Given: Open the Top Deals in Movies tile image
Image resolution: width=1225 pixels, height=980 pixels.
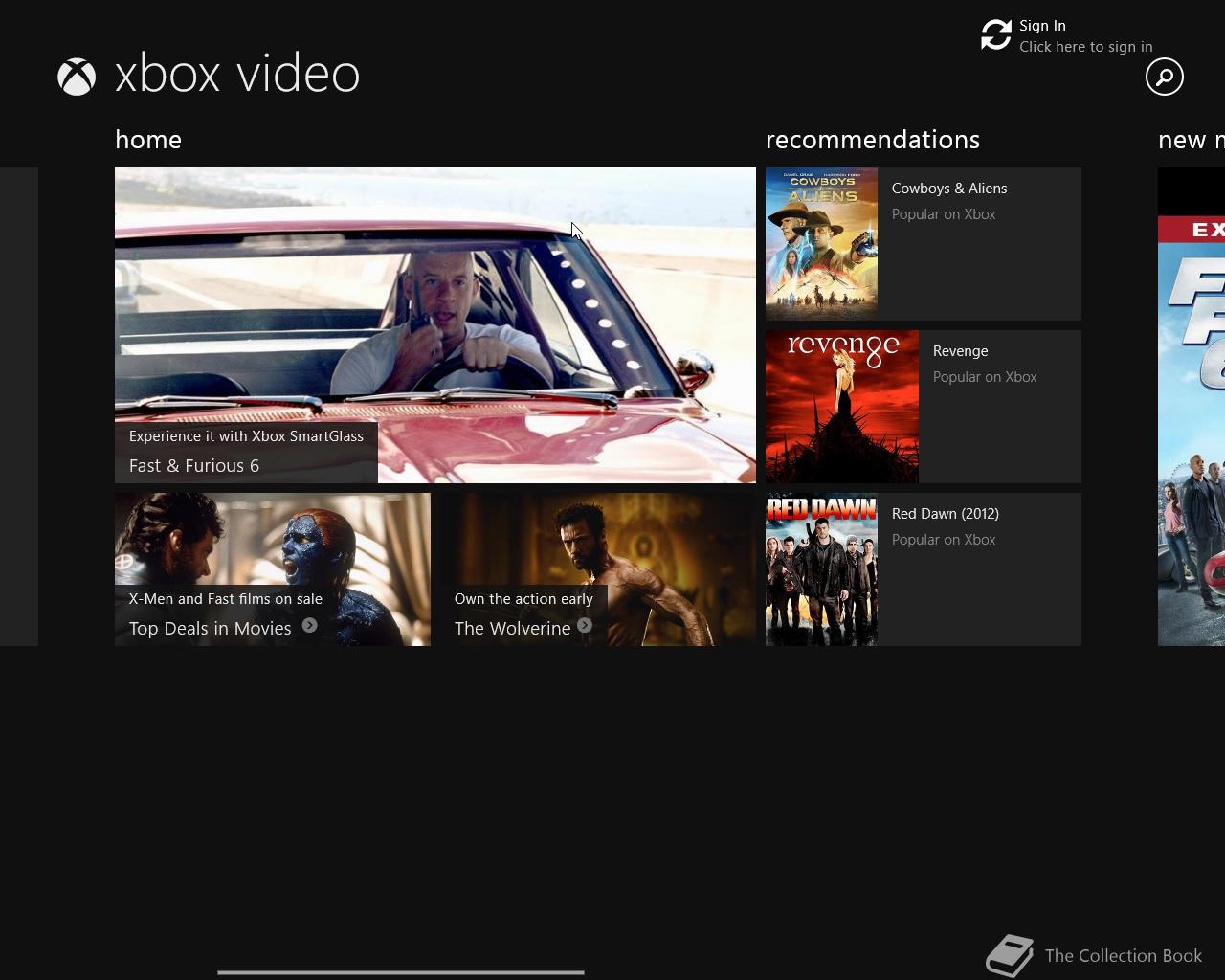Looking at the screenshot, I should 273,569.
